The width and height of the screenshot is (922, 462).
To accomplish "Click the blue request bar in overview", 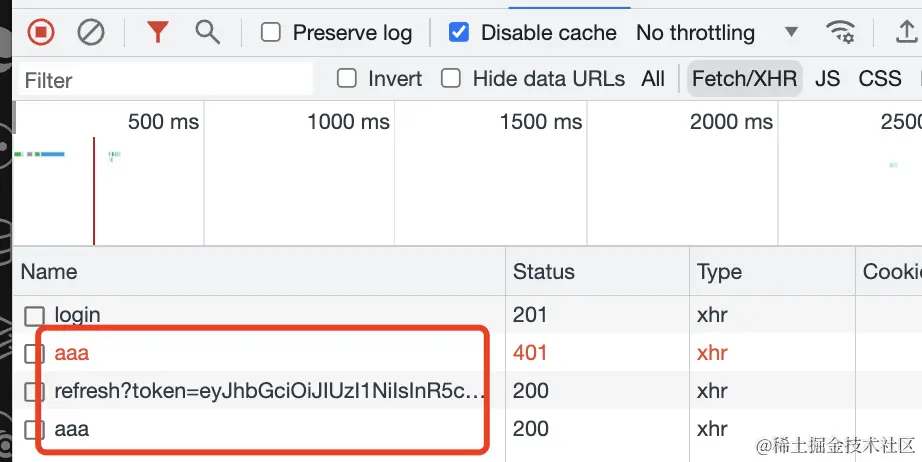I will pos(53,154).
